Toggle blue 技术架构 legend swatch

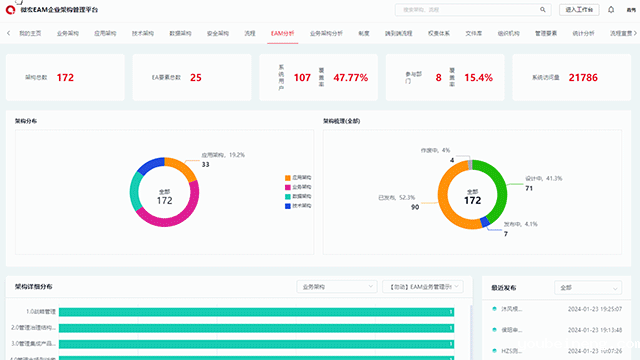click(288, 206)
